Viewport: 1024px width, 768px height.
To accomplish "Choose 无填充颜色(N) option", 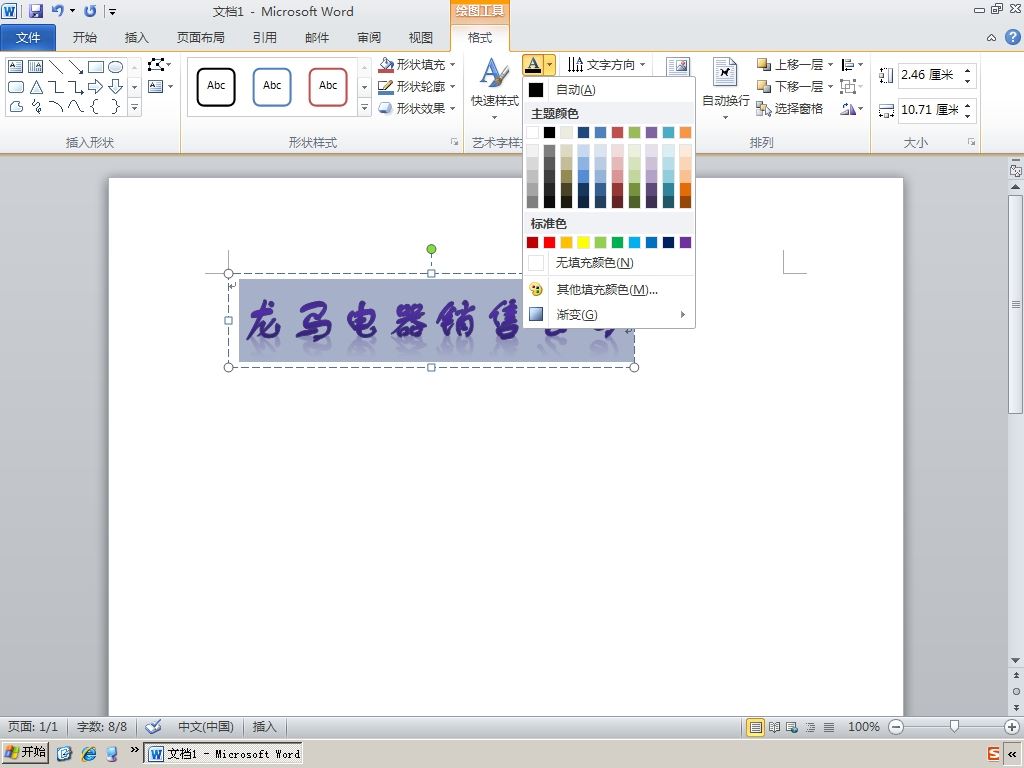I will click(x=609, y=263).
